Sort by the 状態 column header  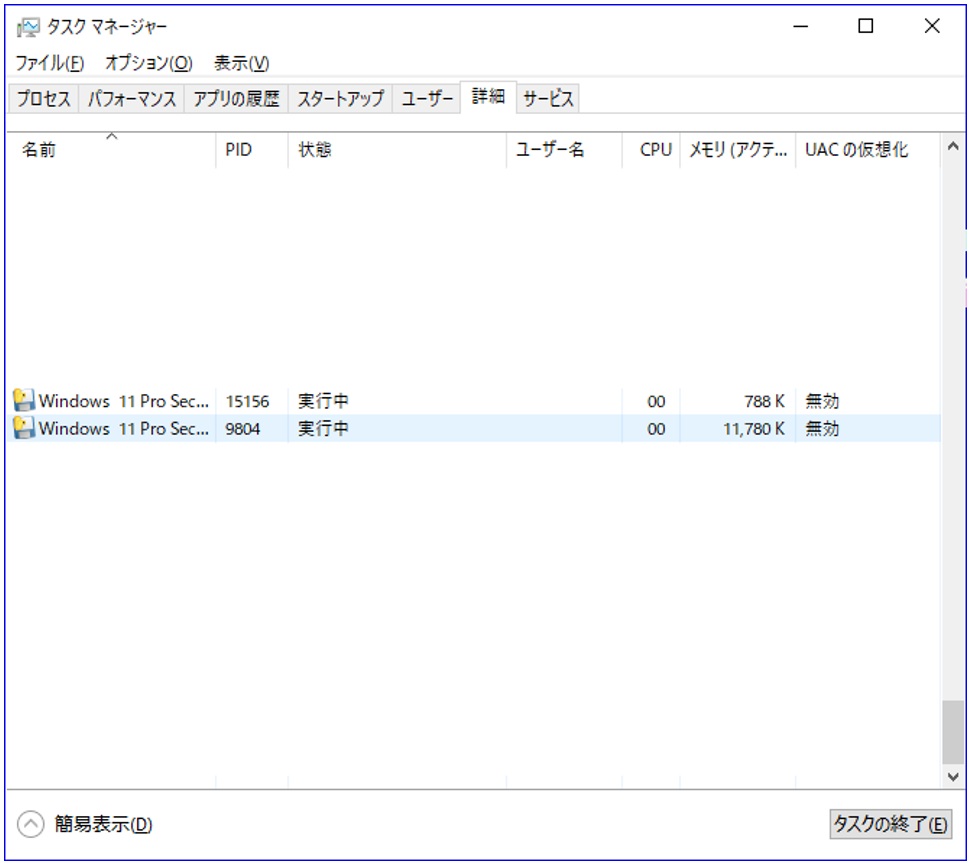click(x=397, y=150)
